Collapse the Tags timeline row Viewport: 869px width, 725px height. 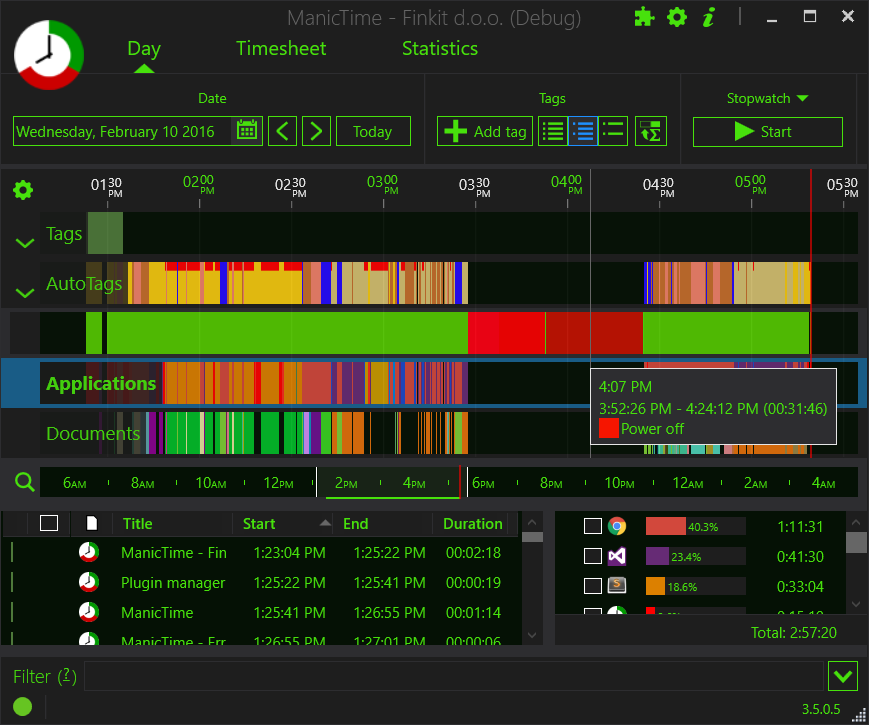point(25,243)
